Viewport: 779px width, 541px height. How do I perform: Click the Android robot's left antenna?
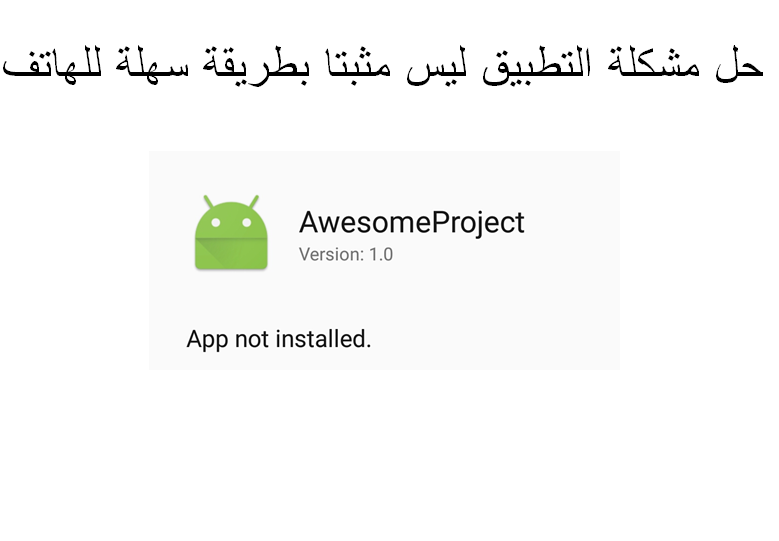click(x=208, y=201)
